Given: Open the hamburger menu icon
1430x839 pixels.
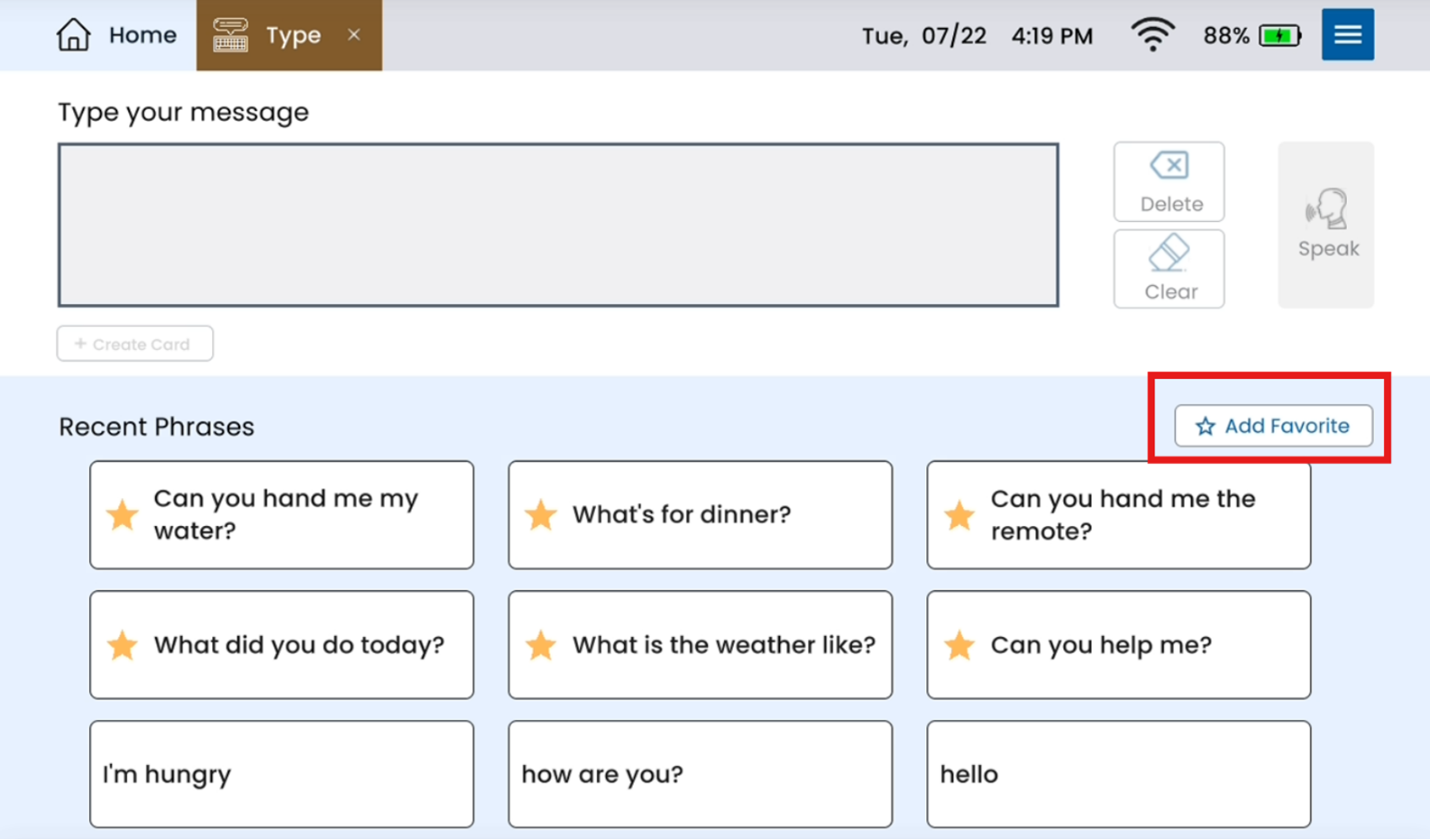Looking at the screenshot, I should [1347, 35].
